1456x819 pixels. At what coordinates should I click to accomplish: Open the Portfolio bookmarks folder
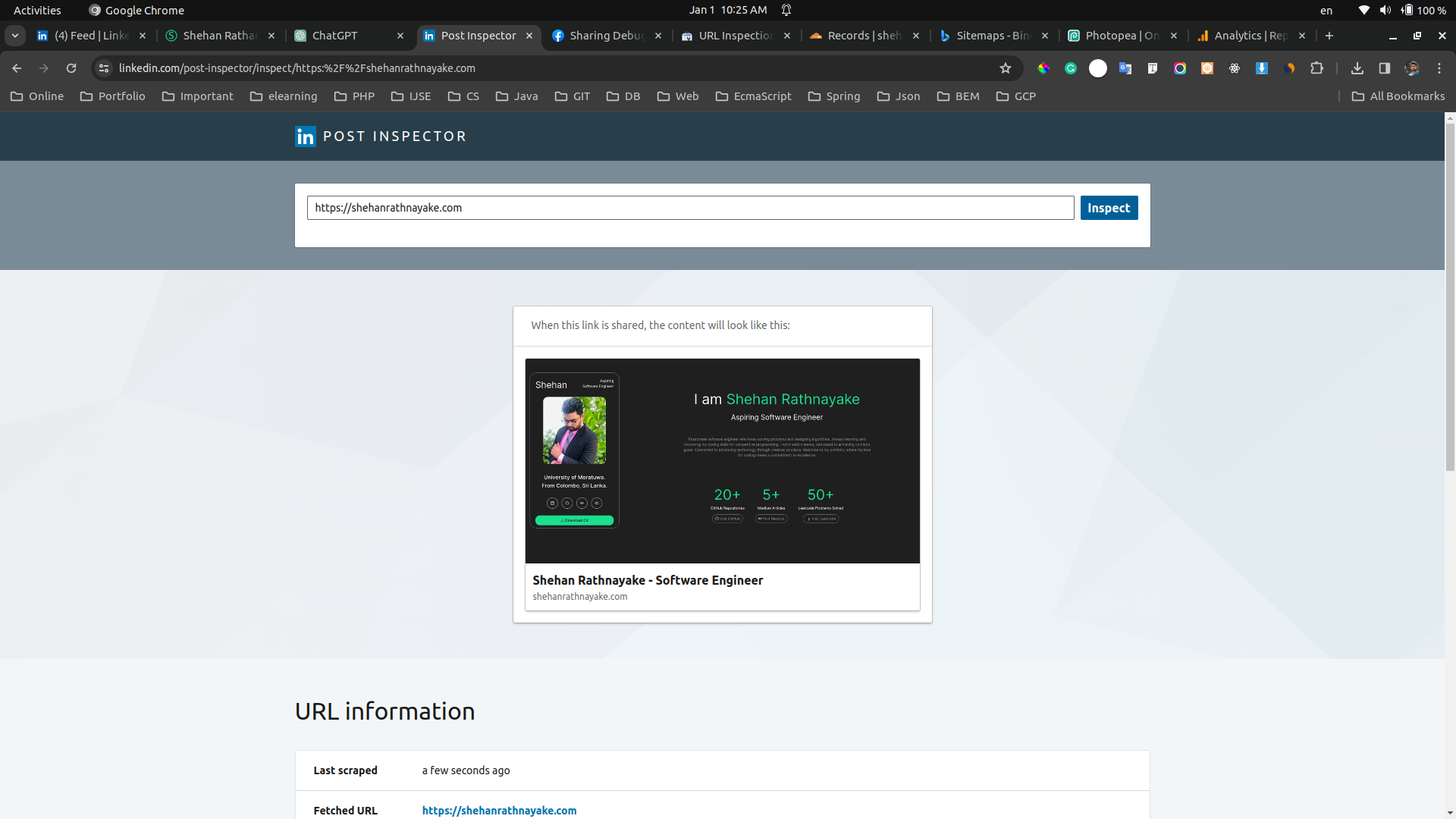point(113,96)
